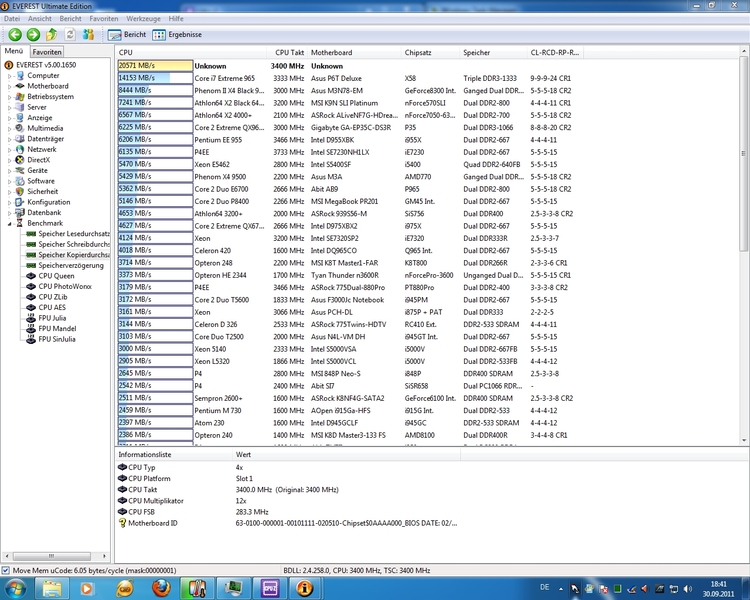750x600 pixels.
Task: Toggle the status bar Move Mem checkbox
Action: pos(5,570)
